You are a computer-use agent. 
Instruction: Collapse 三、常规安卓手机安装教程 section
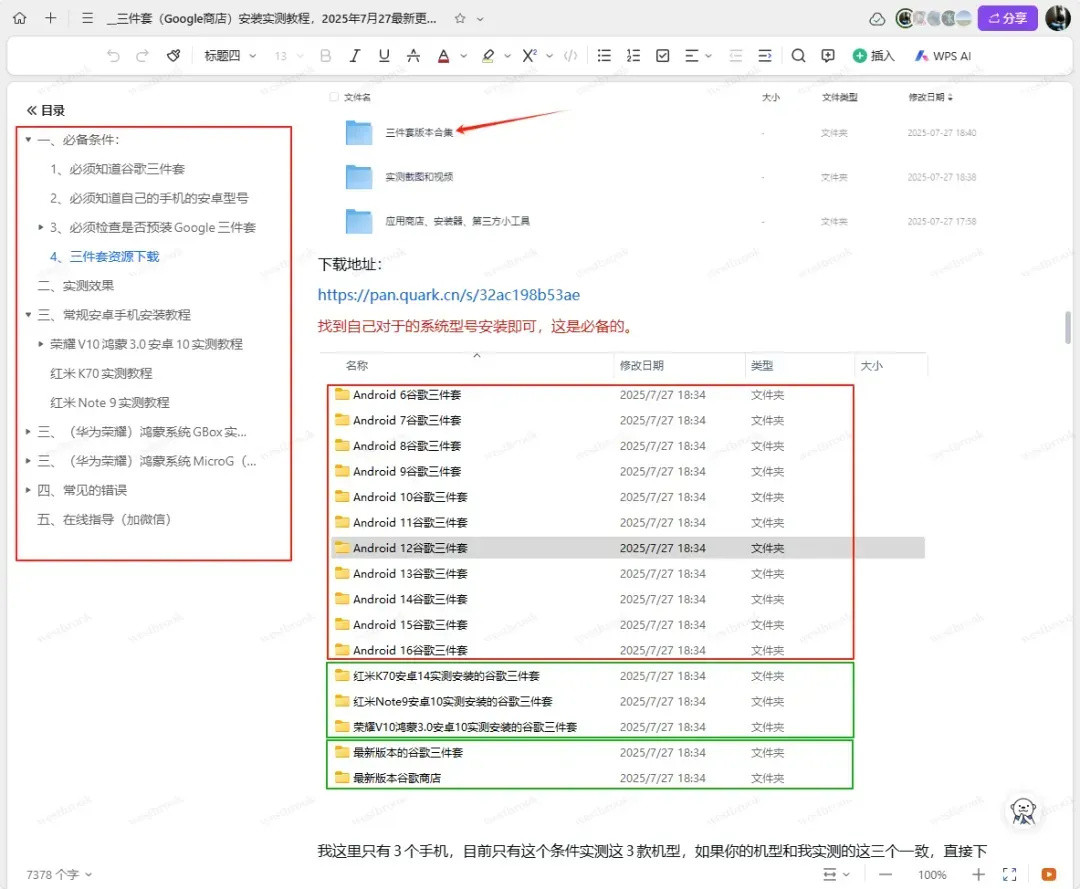point(28,315)
